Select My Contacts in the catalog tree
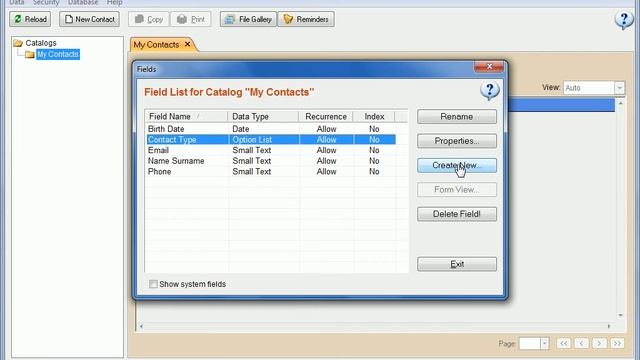The width and height of the screenshot is (640, 360). (x=58, y=54)
